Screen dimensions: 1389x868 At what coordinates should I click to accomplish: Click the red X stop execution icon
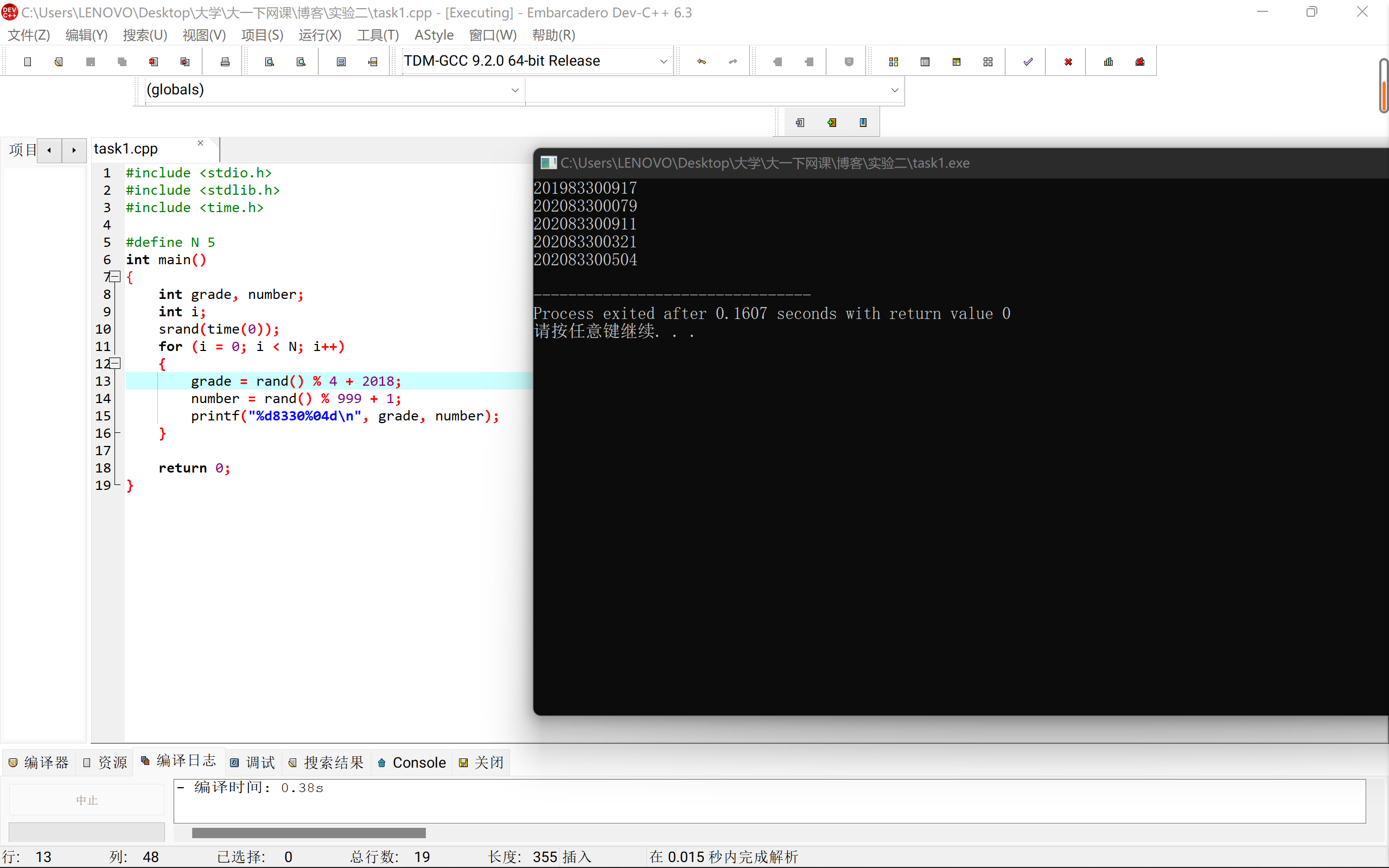coord(1068,61)
